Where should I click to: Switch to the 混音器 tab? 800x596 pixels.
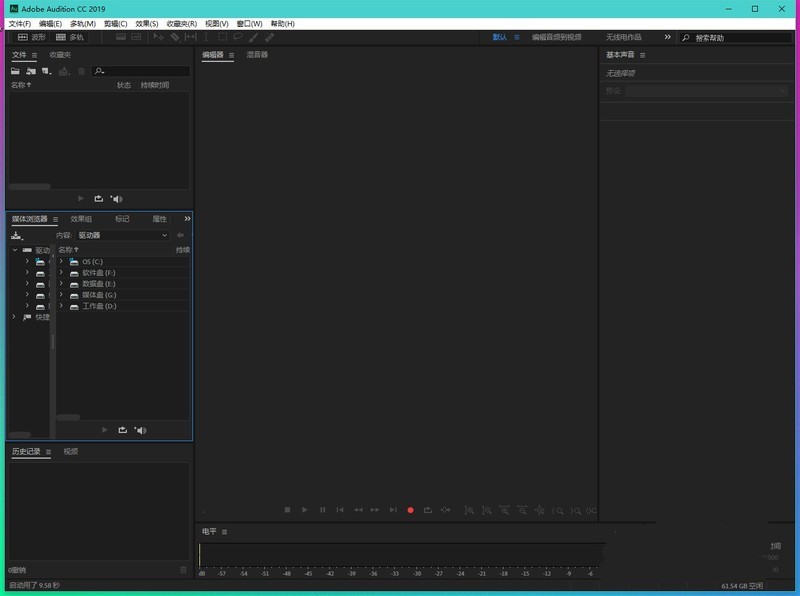257,55
